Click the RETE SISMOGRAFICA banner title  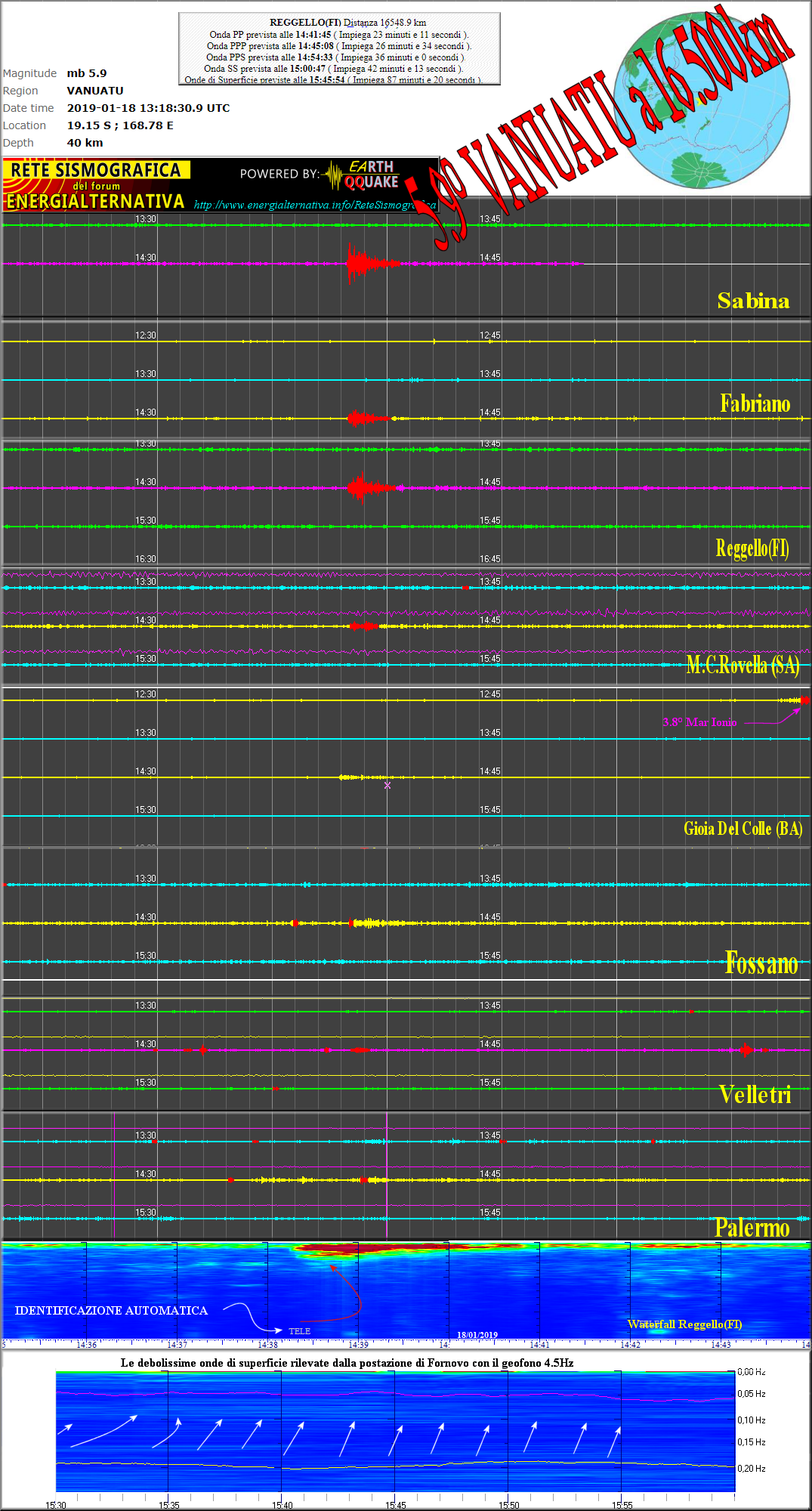pos(96,170)
